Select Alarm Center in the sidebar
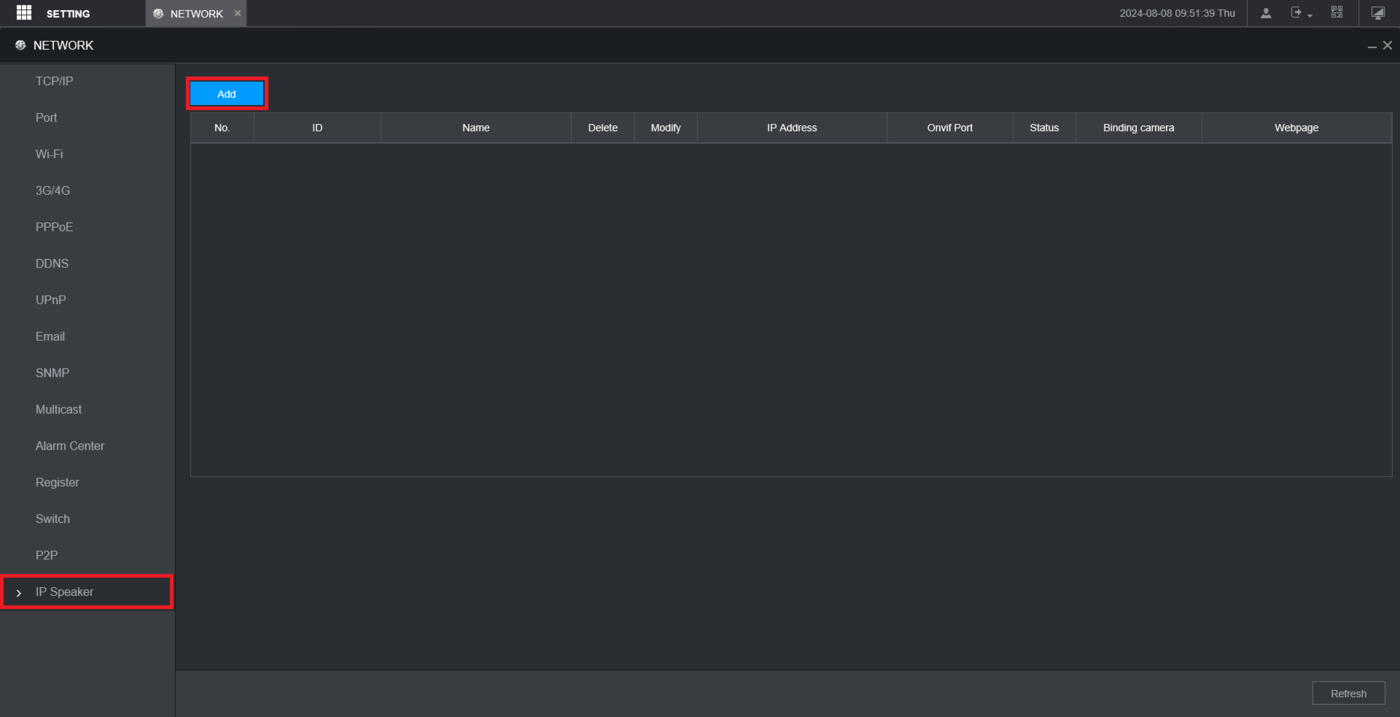This screenshot has height=717, width=1400. pyautogui.click(x=69, y=445)
